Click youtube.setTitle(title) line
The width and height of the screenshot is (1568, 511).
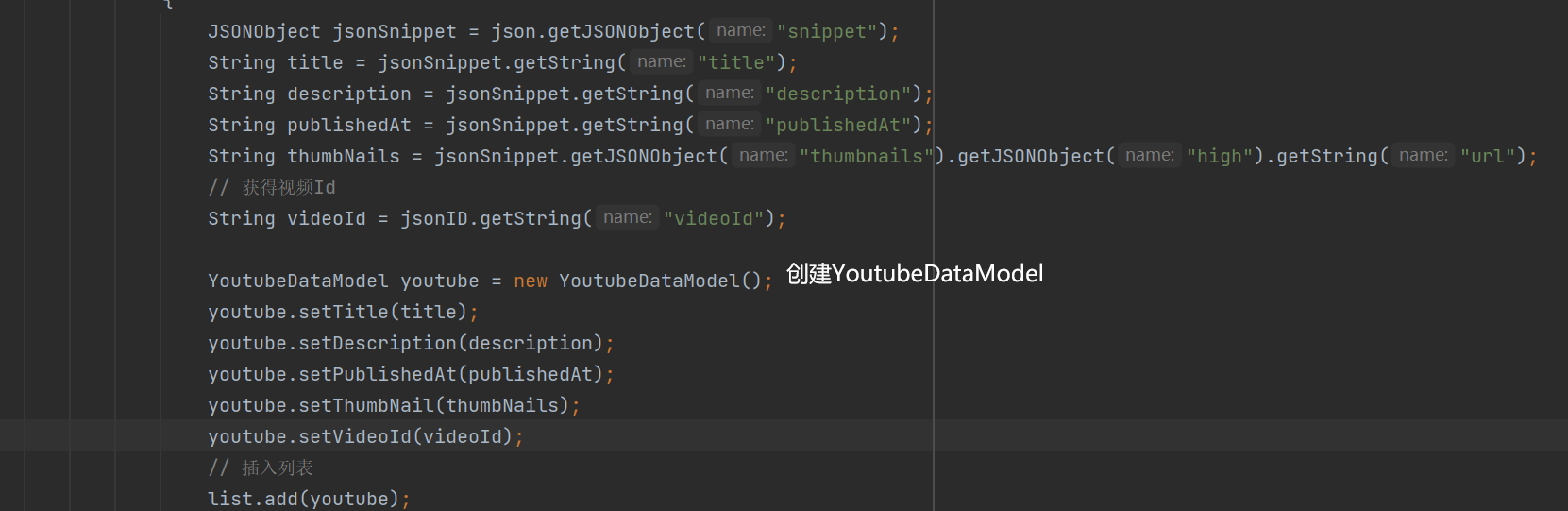[x=344, y=312]
